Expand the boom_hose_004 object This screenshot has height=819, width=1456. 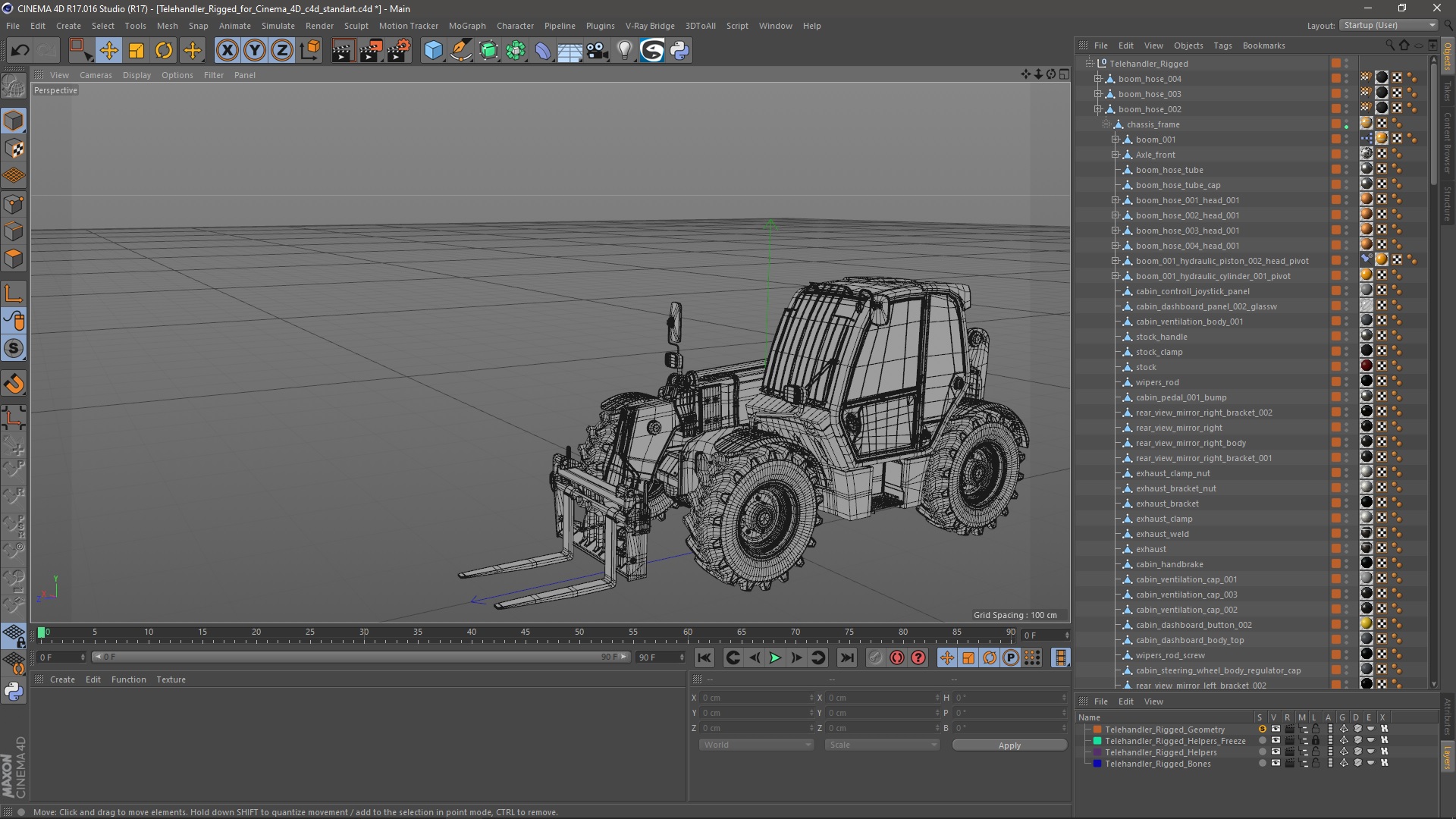pos(1097,79)
